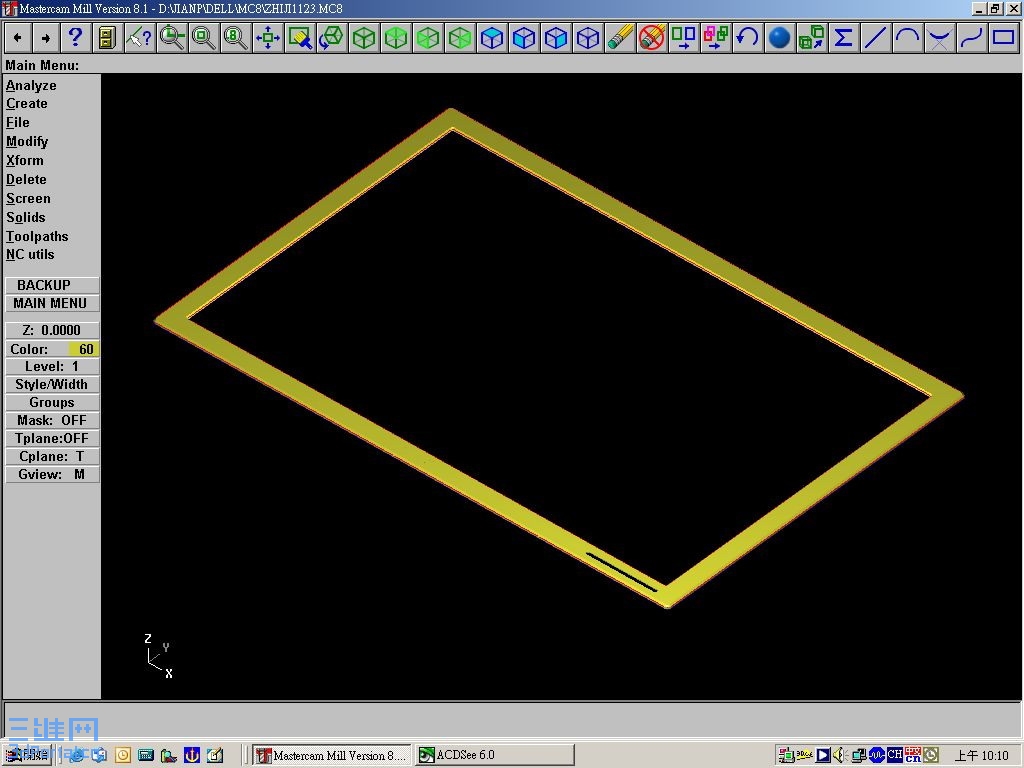Image resolution: width=1024 pixels, height=768 pixels.
Task: Open the Solids menu
Action: pyautogui.click(x=25, y=217)
